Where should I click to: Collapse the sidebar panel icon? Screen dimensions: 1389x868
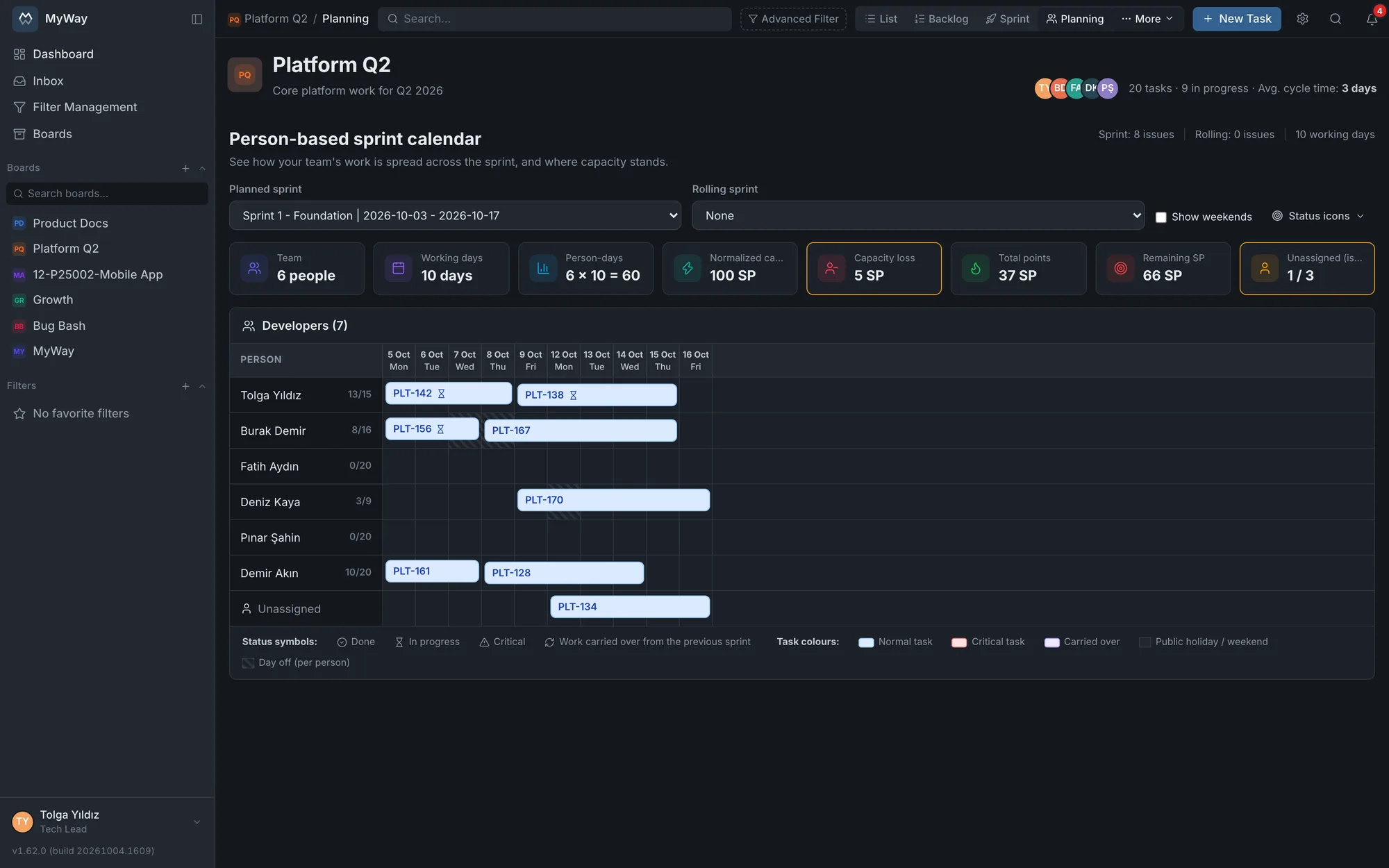(197, 19)
